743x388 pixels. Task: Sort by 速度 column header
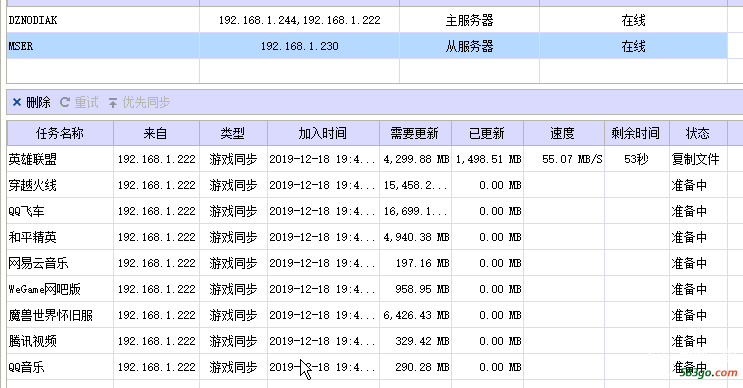[x=564, y=133]
